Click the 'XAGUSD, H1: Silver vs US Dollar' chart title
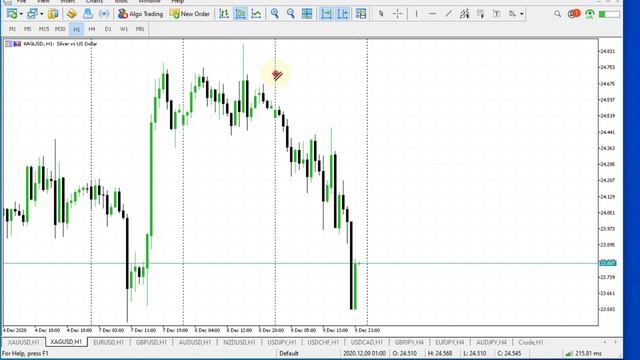 (60, 44)
